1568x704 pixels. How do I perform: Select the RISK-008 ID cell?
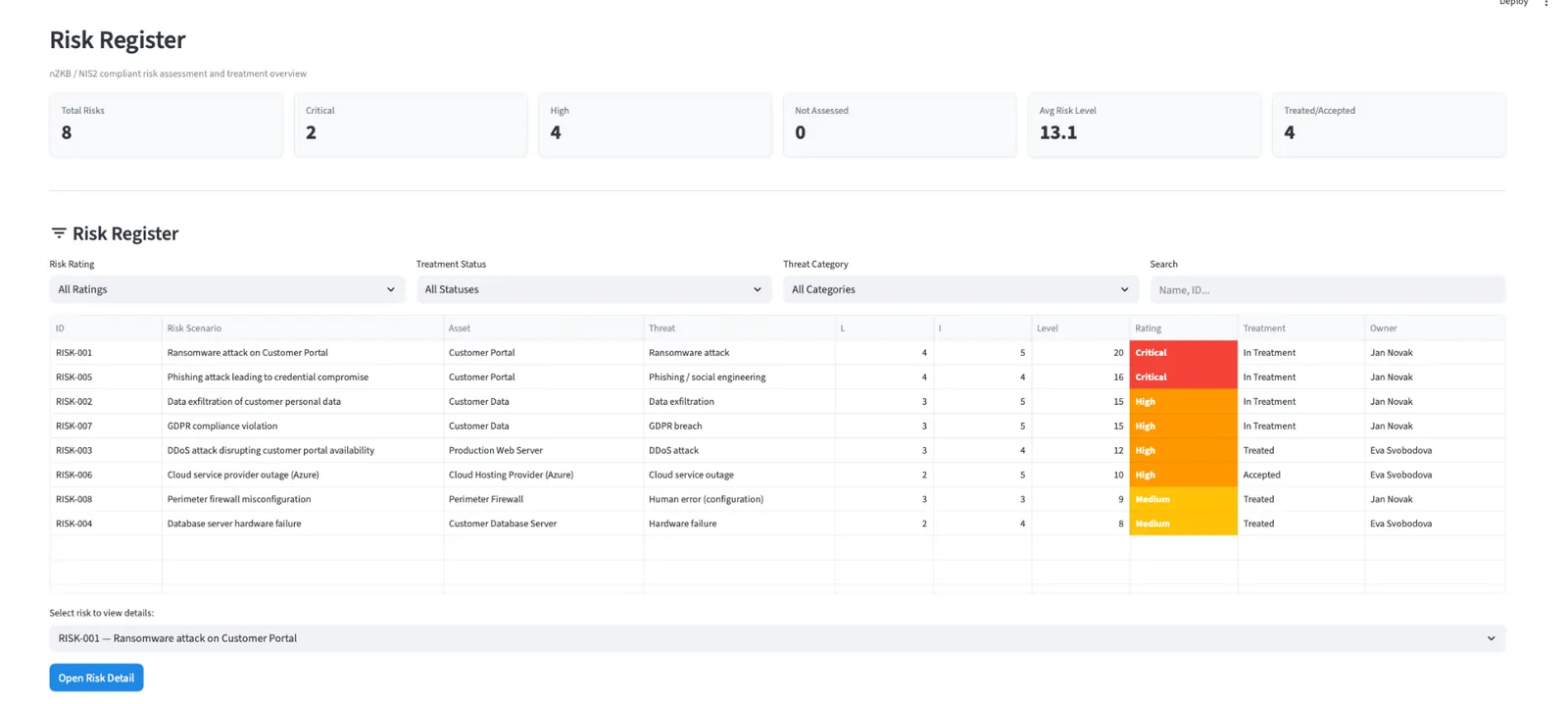106,500
